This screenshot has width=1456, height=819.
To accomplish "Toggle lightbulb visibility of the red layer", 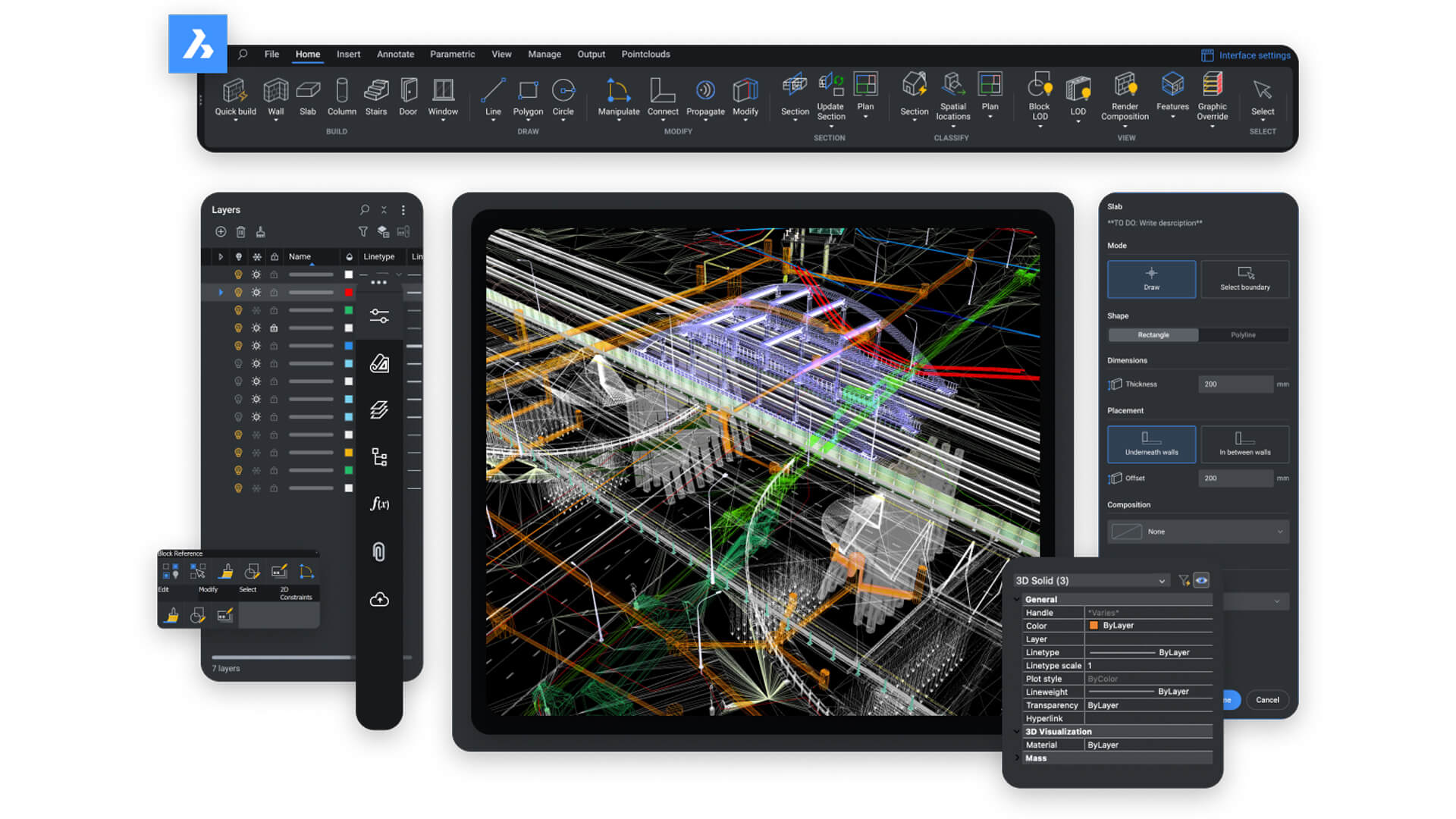I will point(238,293).
